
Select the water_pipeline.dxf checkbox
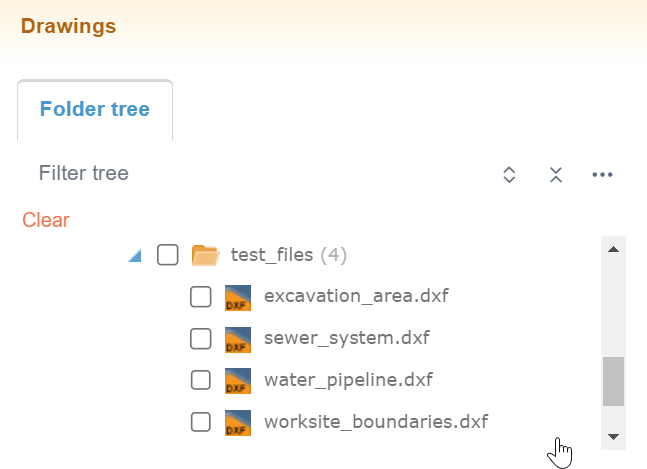coord(201,381)
